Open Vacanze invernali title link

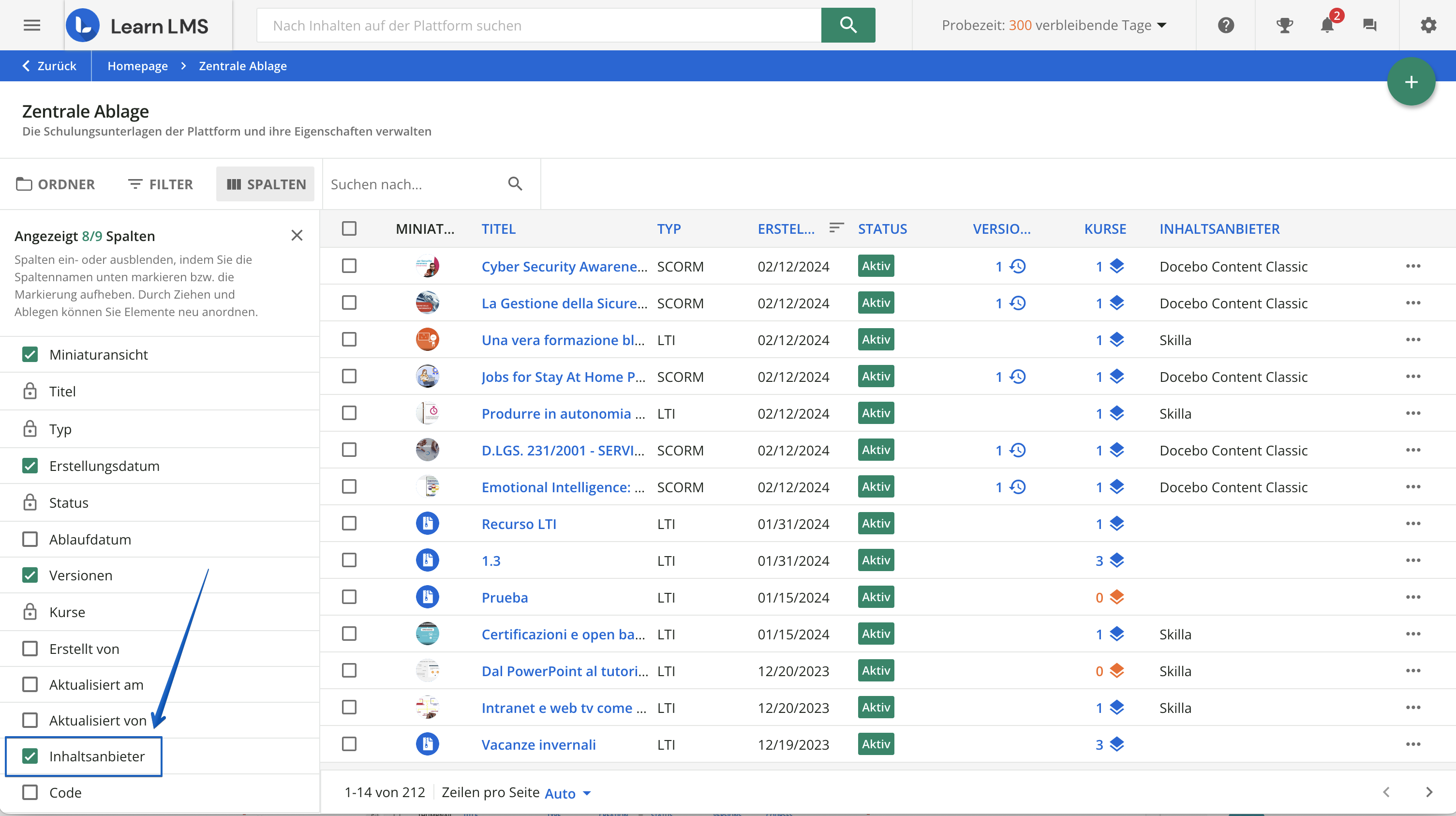point(538,744)
